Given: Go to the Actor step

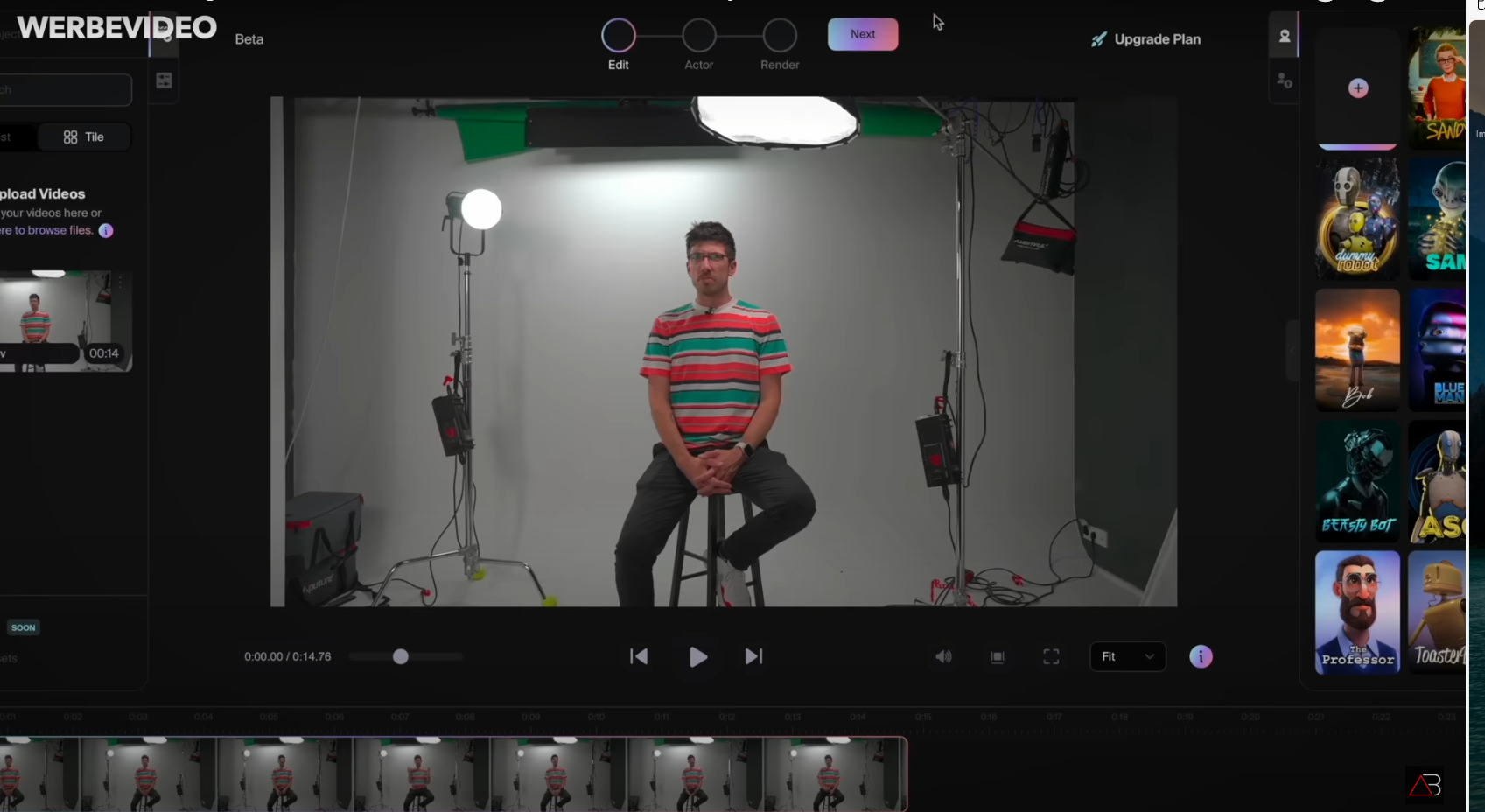Looking at the screenshot, I should click(698, 45).
